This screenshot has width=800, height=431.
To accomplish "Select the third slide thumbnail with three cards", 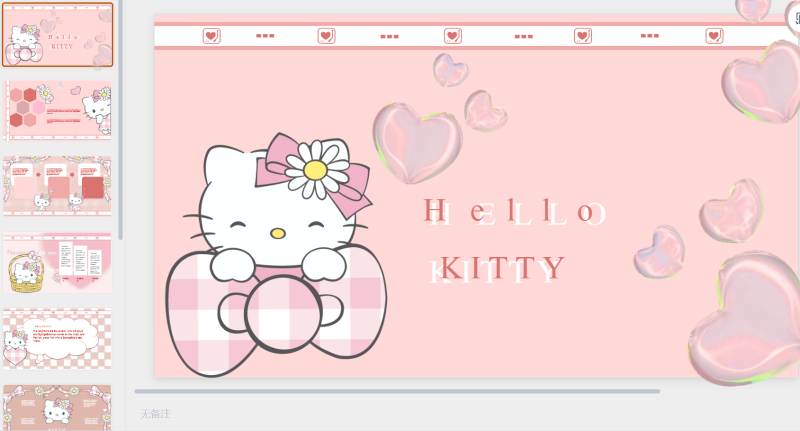I will [x=58, y=186].
